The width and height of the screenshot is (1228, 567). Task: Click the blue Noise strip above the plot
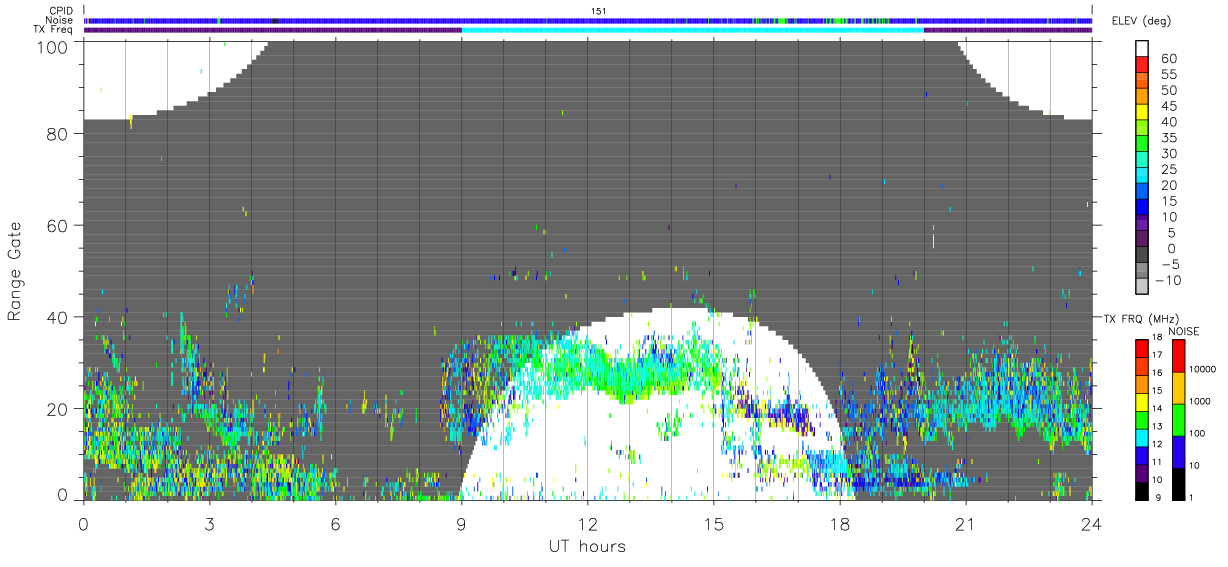pos(588,20)
